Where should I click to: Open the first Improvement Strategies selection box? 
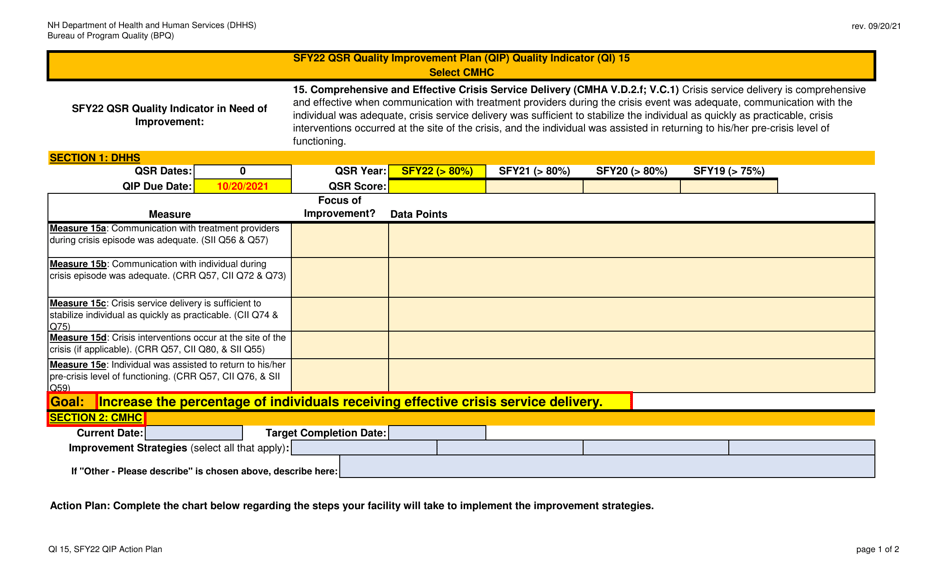(x=365, y=449)
